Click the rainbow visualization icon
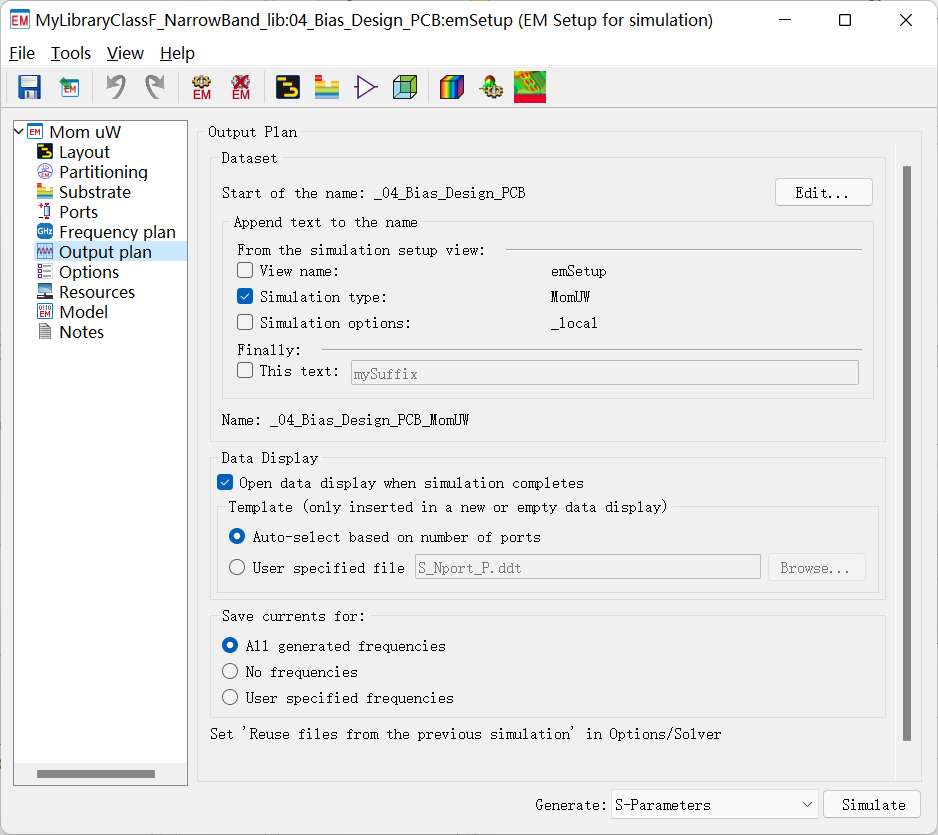The height and width of the screenshot is (835, 938). coord(452,87)
